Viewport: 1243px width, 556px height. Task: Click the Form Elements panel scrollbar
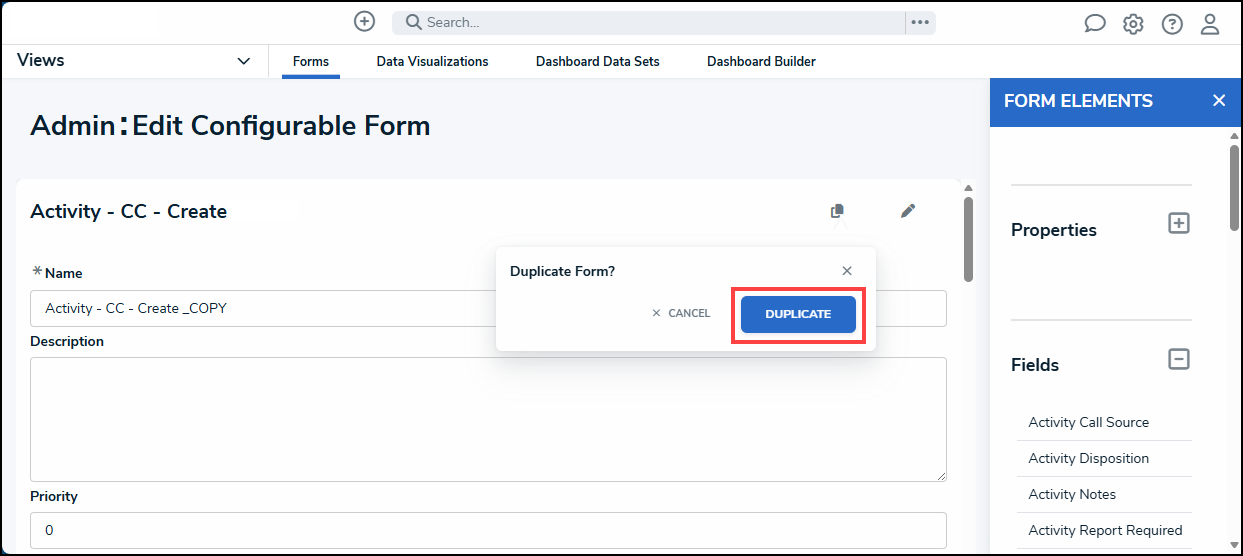coord(1234,190)
